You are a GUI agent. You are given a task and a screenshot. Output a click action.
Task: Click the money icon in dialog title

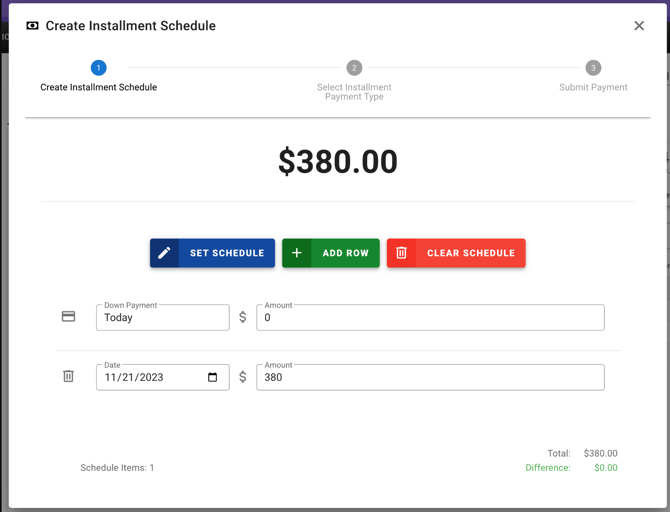[32, 26]
